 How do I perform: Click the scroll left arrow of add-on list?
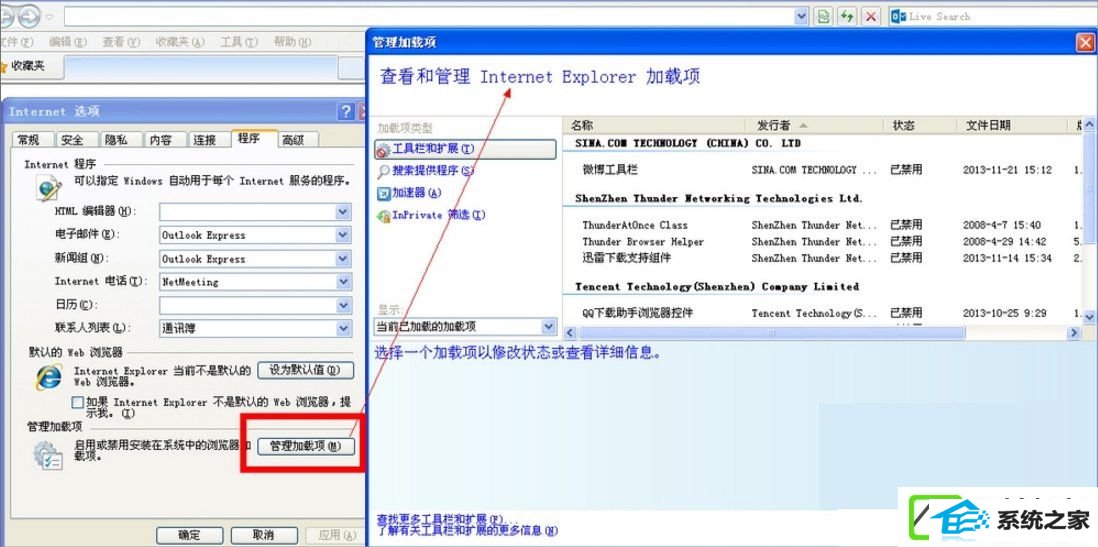(x=570, y=333)
